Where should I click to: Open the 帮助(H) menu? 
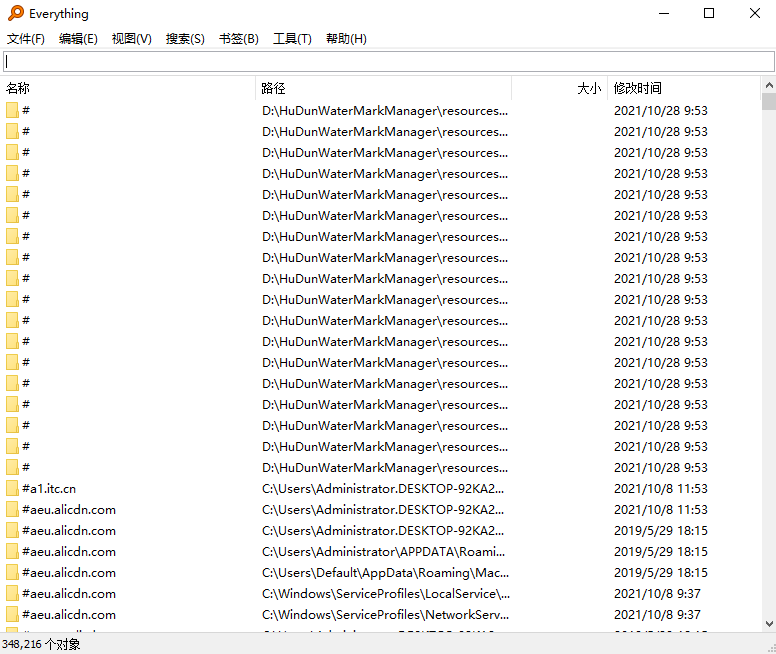click(346, 39)
